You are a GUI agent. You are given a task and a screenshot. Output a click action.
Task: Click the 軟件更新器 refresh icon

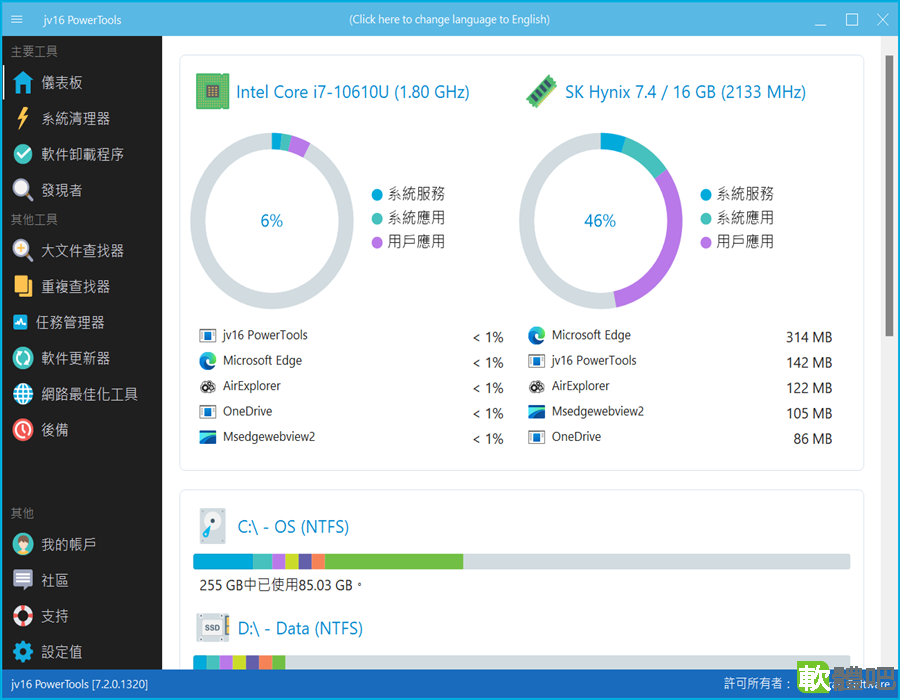(23, 358)
